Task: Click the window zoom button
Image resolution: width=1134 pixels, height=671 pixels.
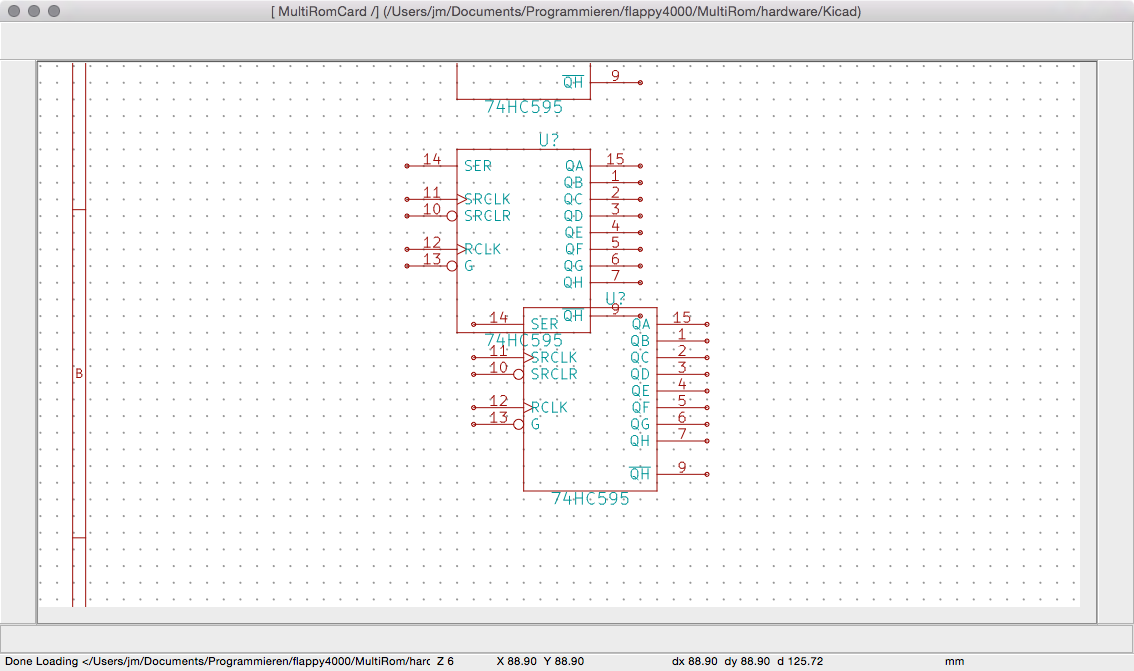Action: point(54,11)
